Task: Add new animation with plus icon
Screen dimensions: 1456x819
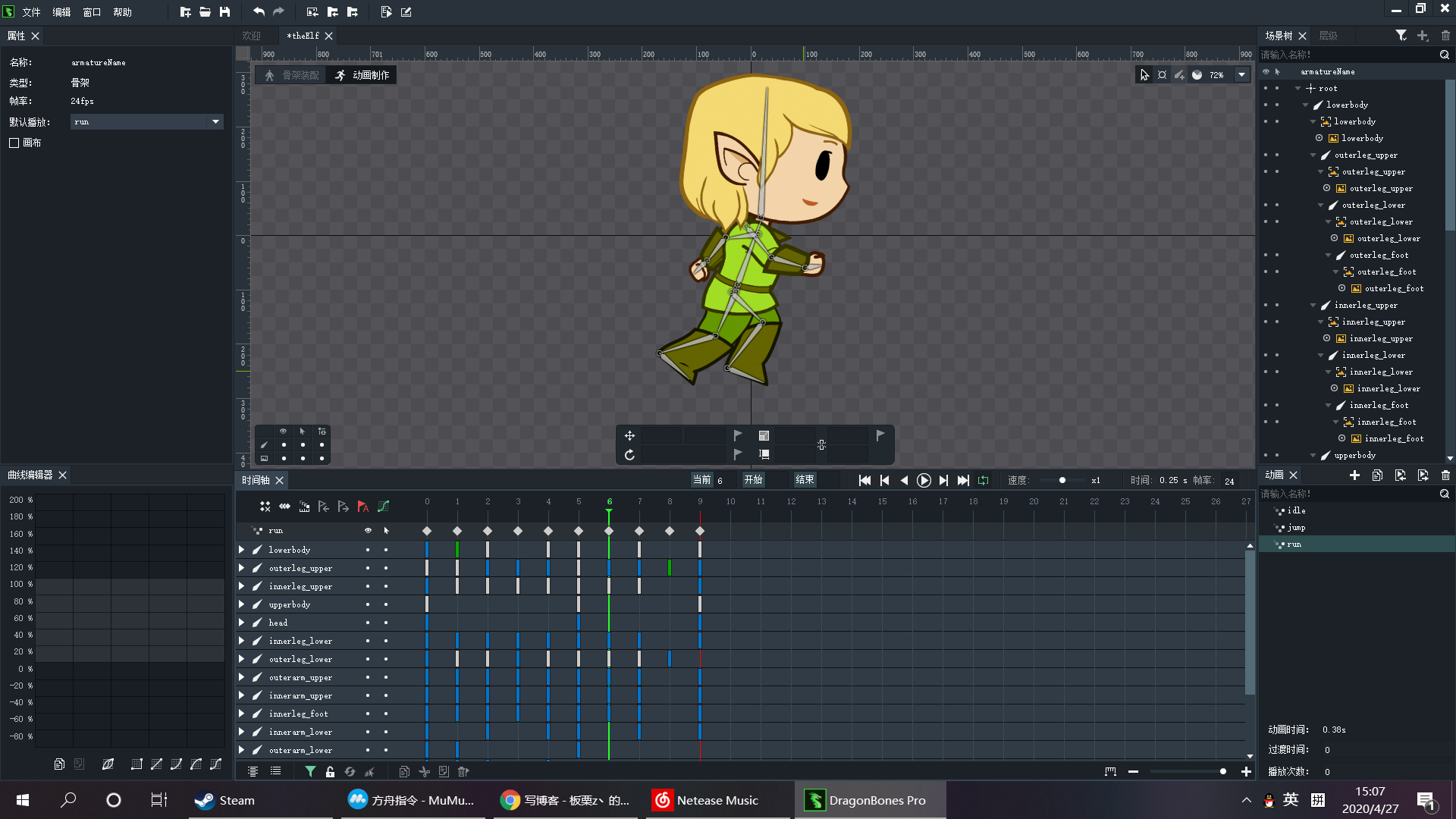Action: click(1354, 475)
